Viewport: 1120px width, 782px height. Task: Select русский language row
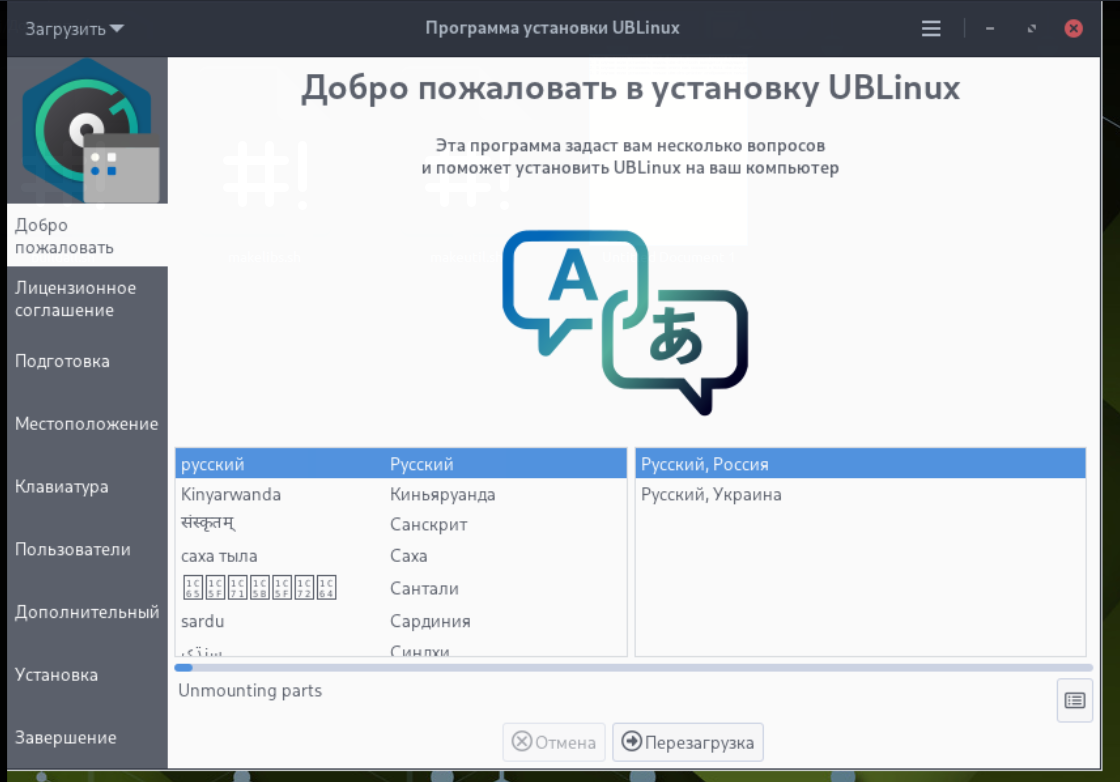401,464
